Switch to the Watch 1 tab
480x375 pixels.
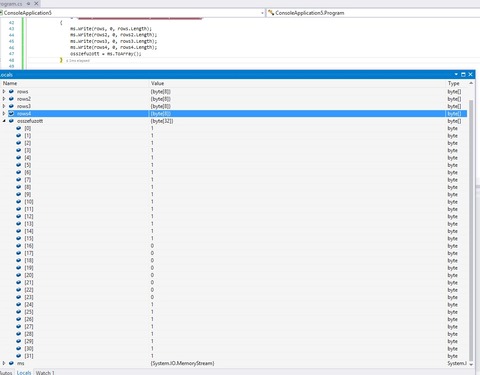click(45, 372)
